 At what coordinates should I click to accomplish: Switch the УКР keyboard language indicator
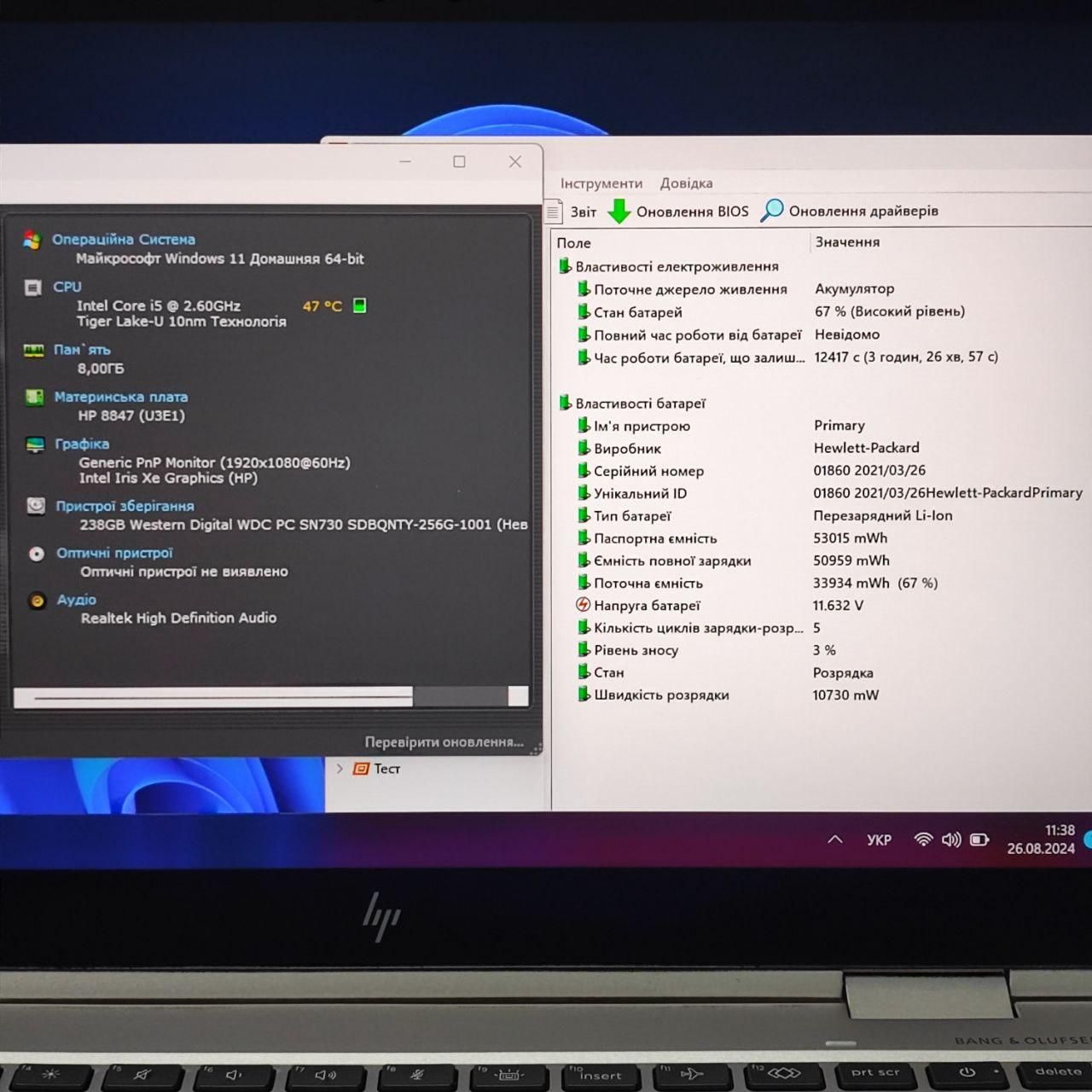879,840
